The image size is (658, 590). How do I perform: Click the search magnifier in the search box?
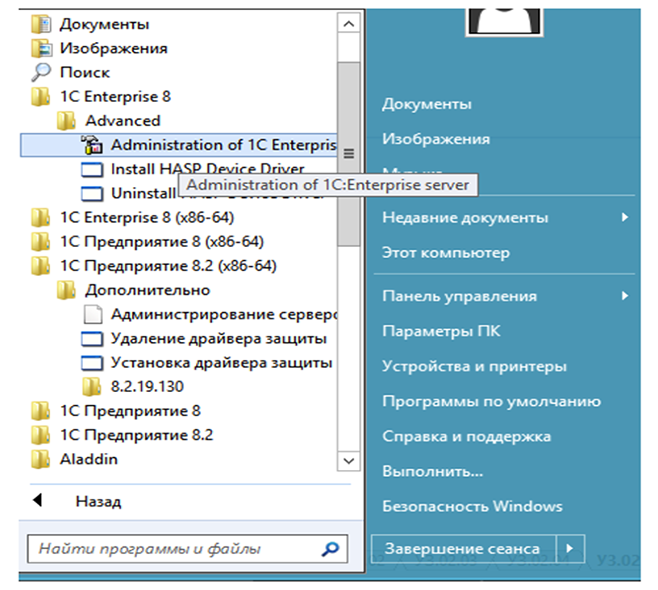tap(330, 548)
